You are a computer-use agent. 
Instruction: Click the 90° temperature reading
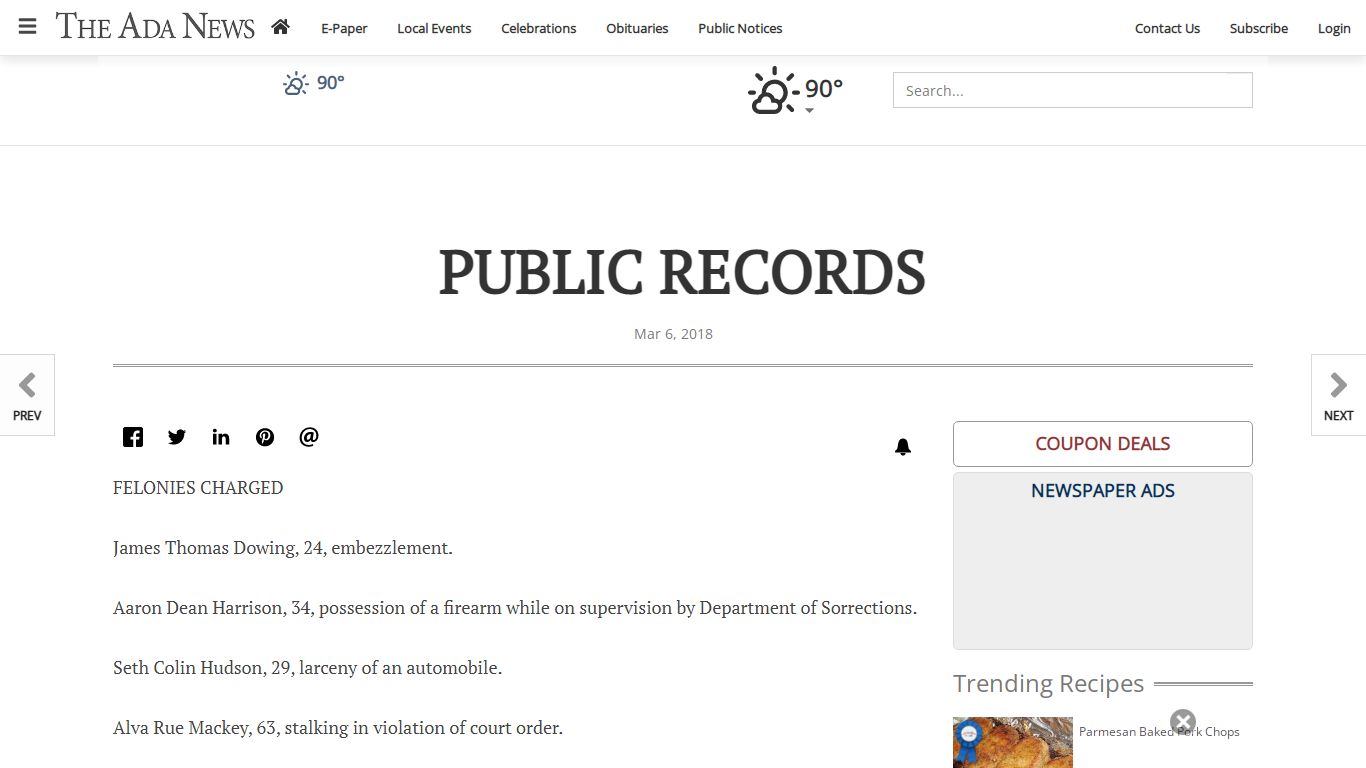[823, 88]
